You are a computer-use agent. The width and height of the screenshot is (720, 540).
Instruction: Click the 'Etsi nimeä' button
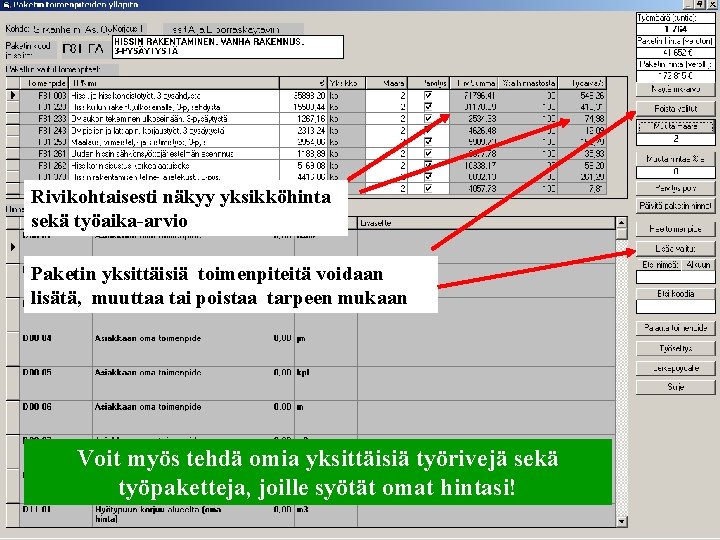click(659, 265)
